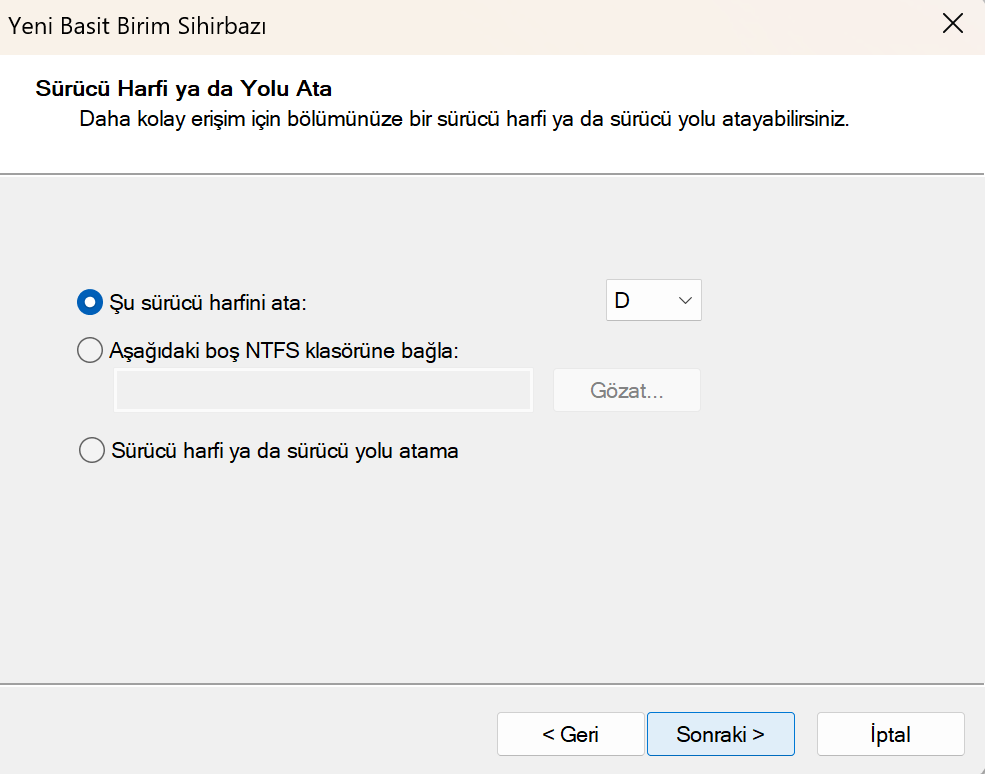Proceed with the 'Sonraki >' button

coord(720,734)
